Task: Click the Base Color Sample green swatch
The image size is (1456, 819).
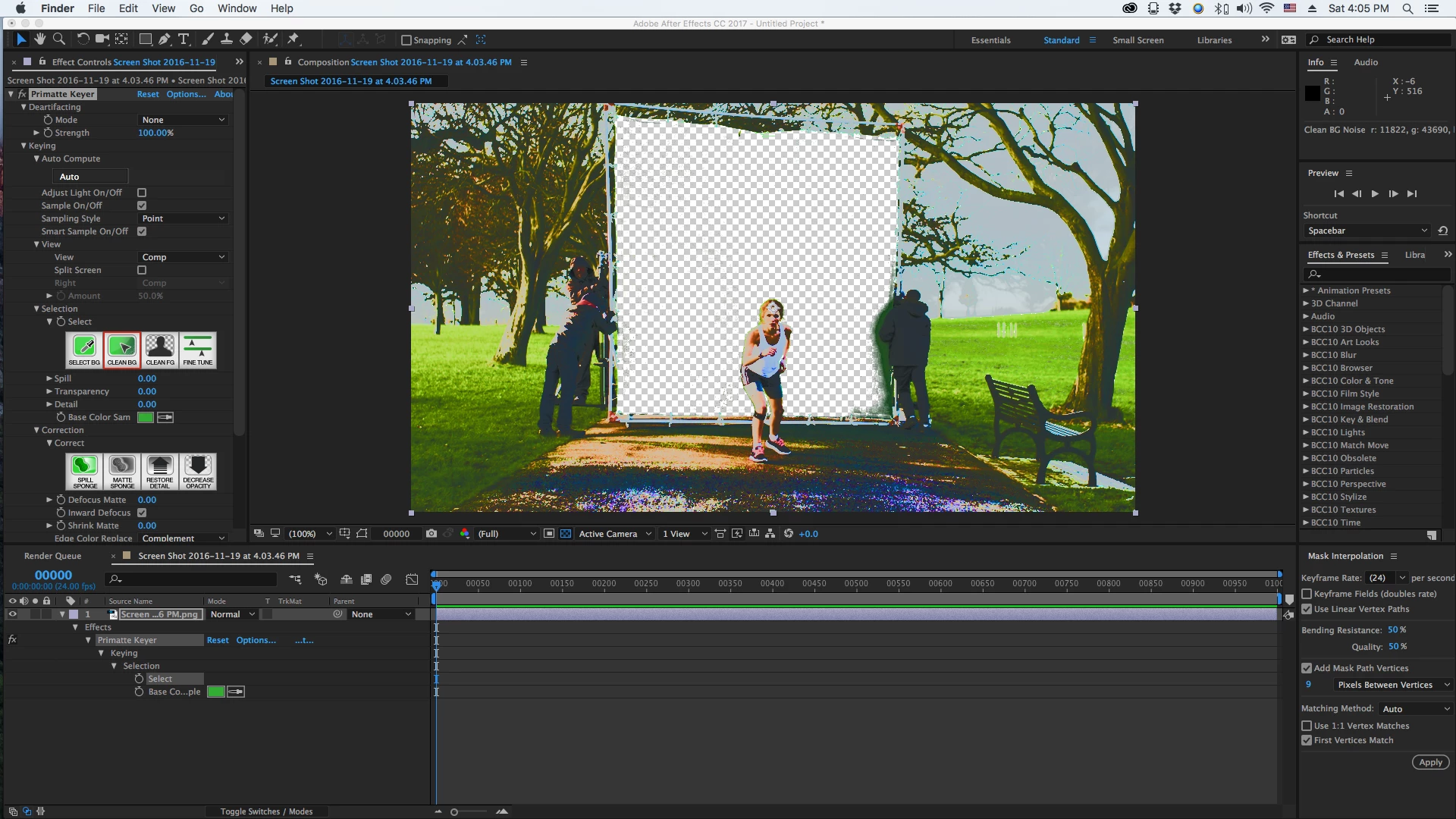Action: (146, 417)
